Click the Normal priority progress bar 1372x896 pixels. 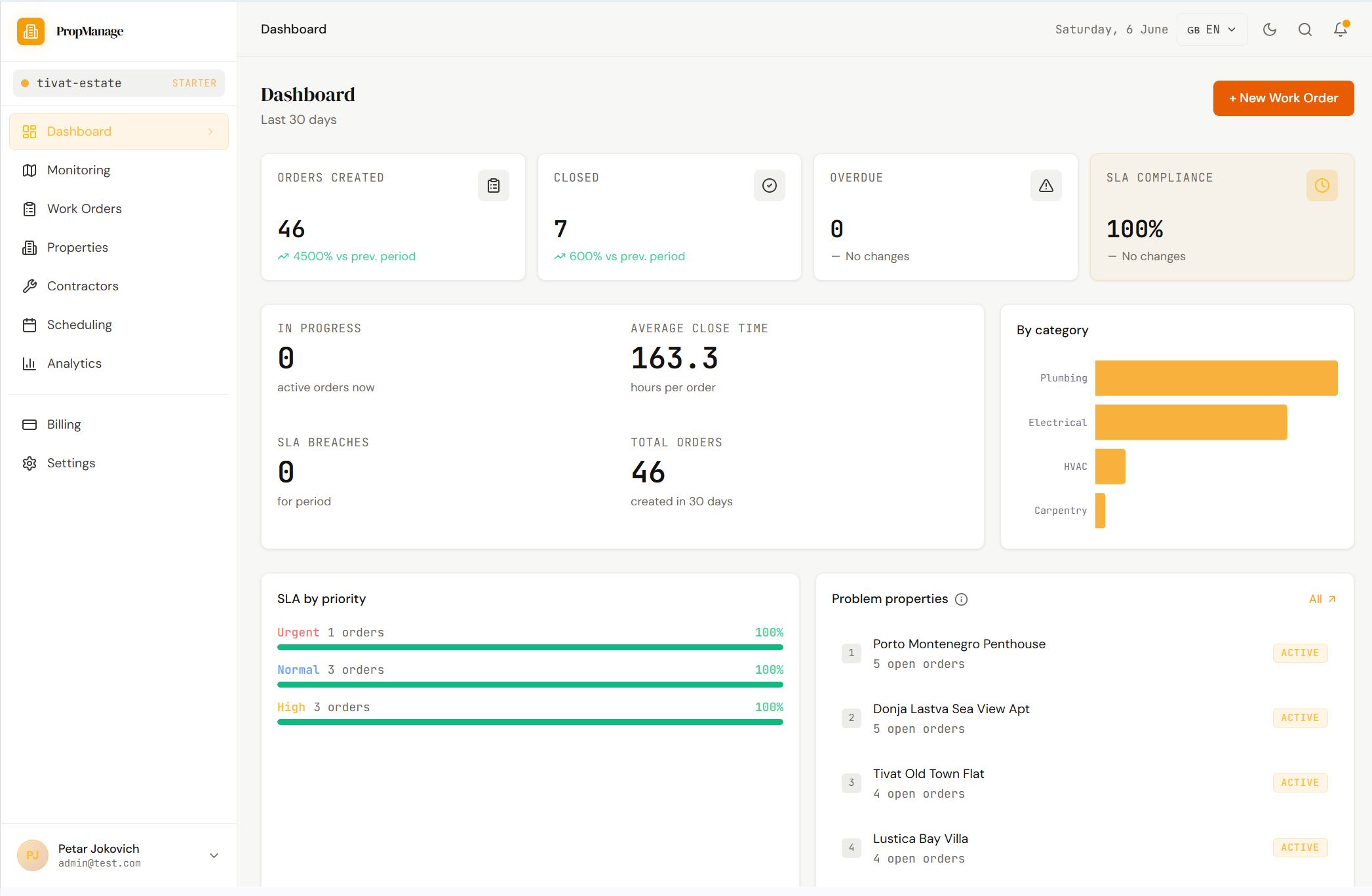pyautogui.click(x=530, y=685)
